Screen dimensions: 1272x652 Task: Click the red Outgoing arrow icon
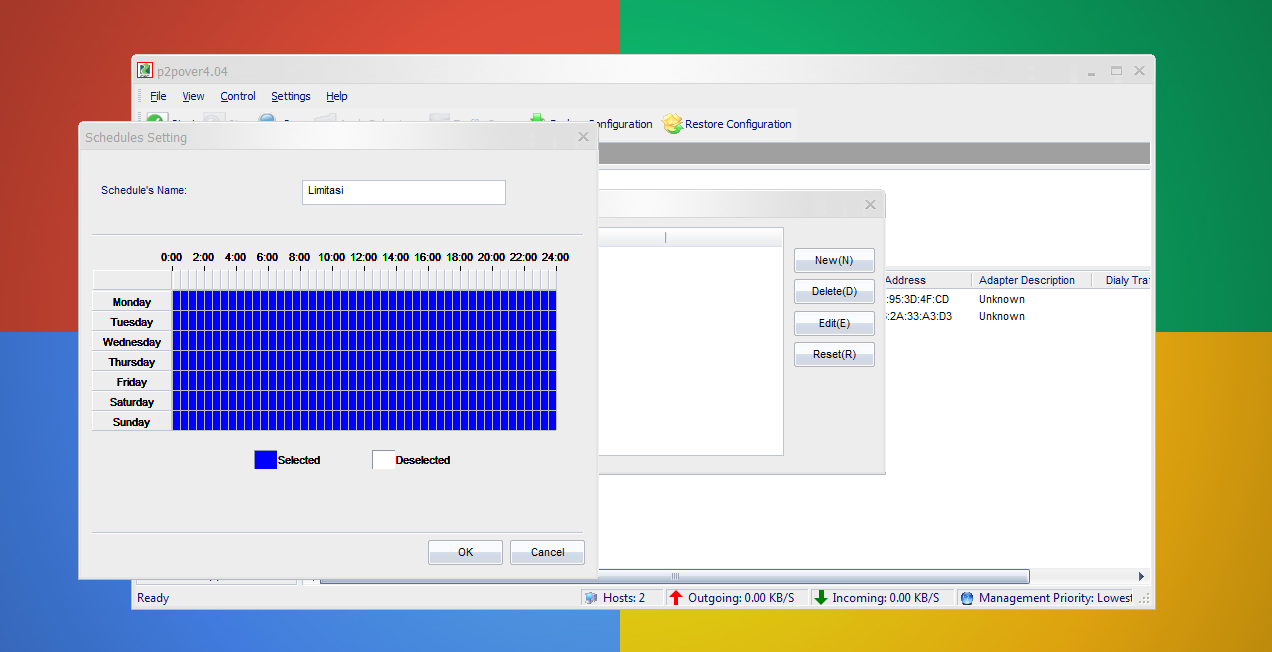click(676, 598)
